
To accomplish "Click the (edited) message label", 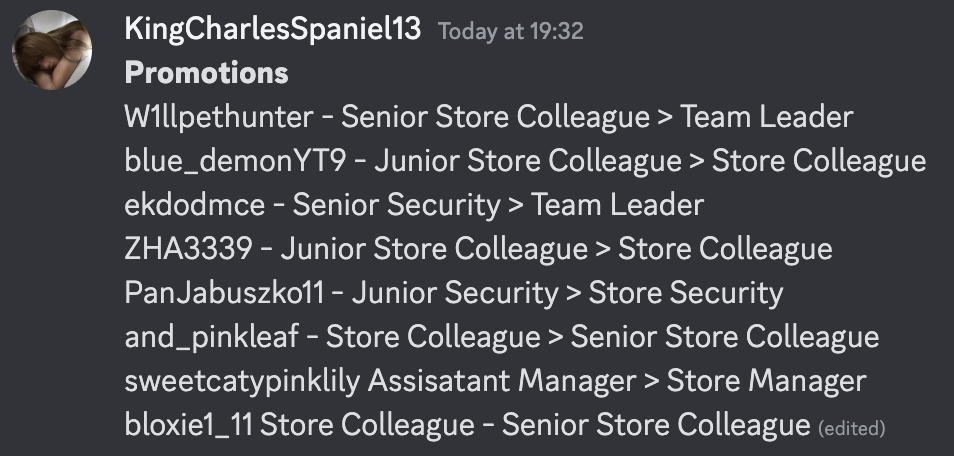I will coord(852,429).
